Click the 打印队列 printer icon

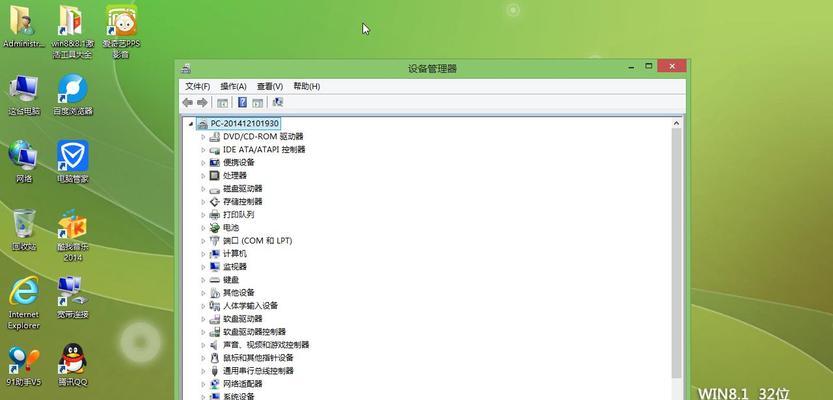[215, 215]
